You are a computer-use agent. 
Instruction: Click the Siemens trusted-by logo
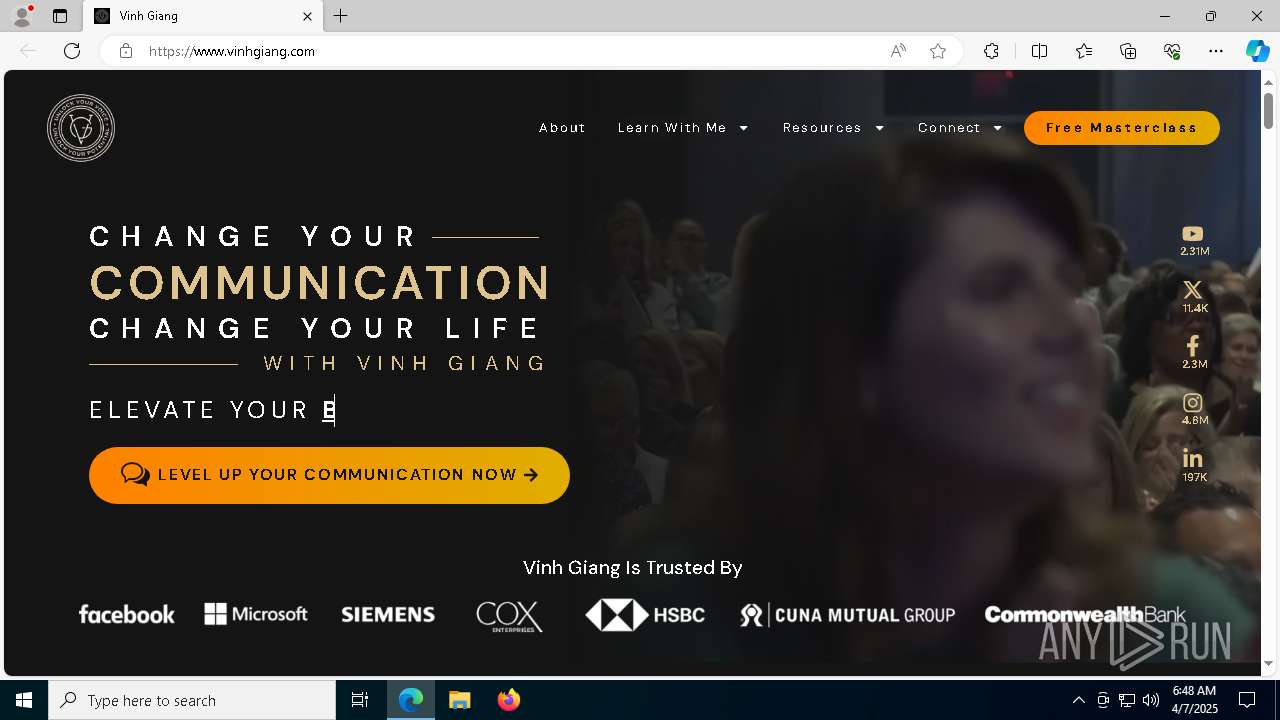388,615
